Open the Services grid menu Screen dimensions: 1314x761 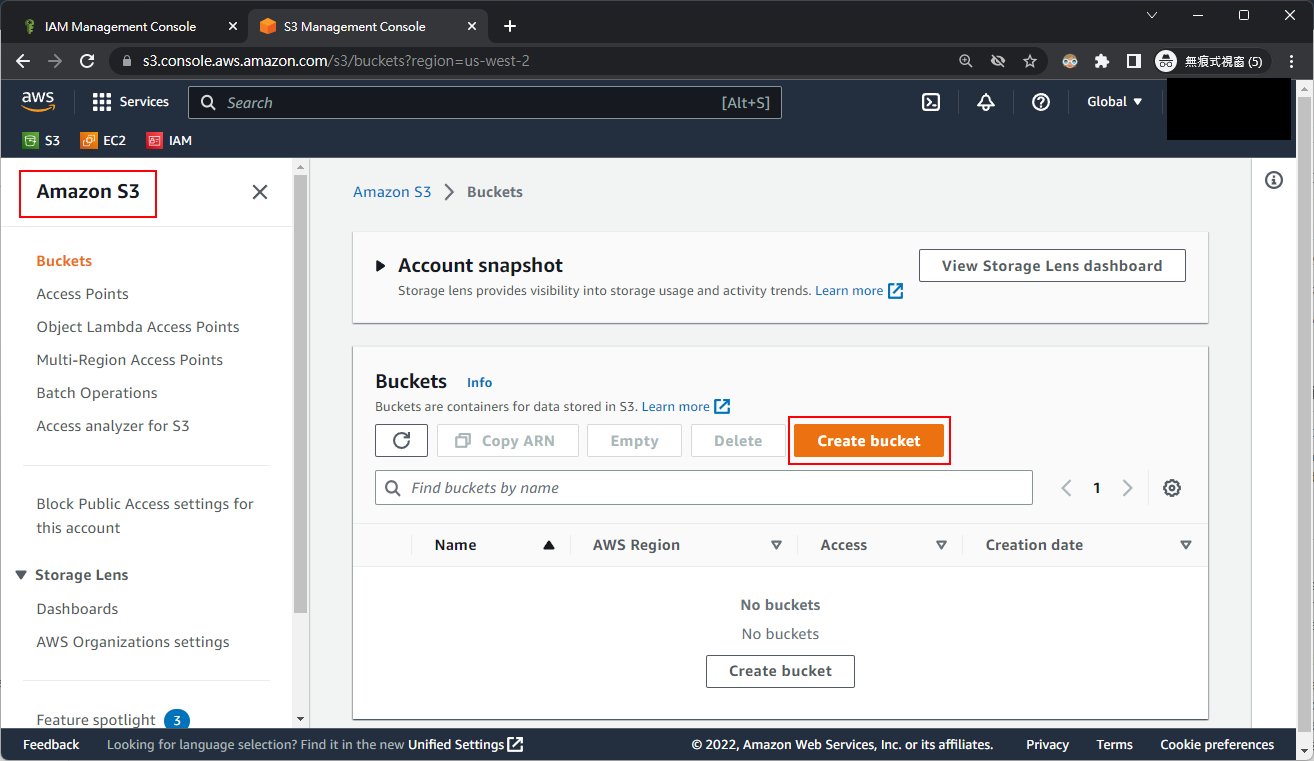(x=130, y=102)
